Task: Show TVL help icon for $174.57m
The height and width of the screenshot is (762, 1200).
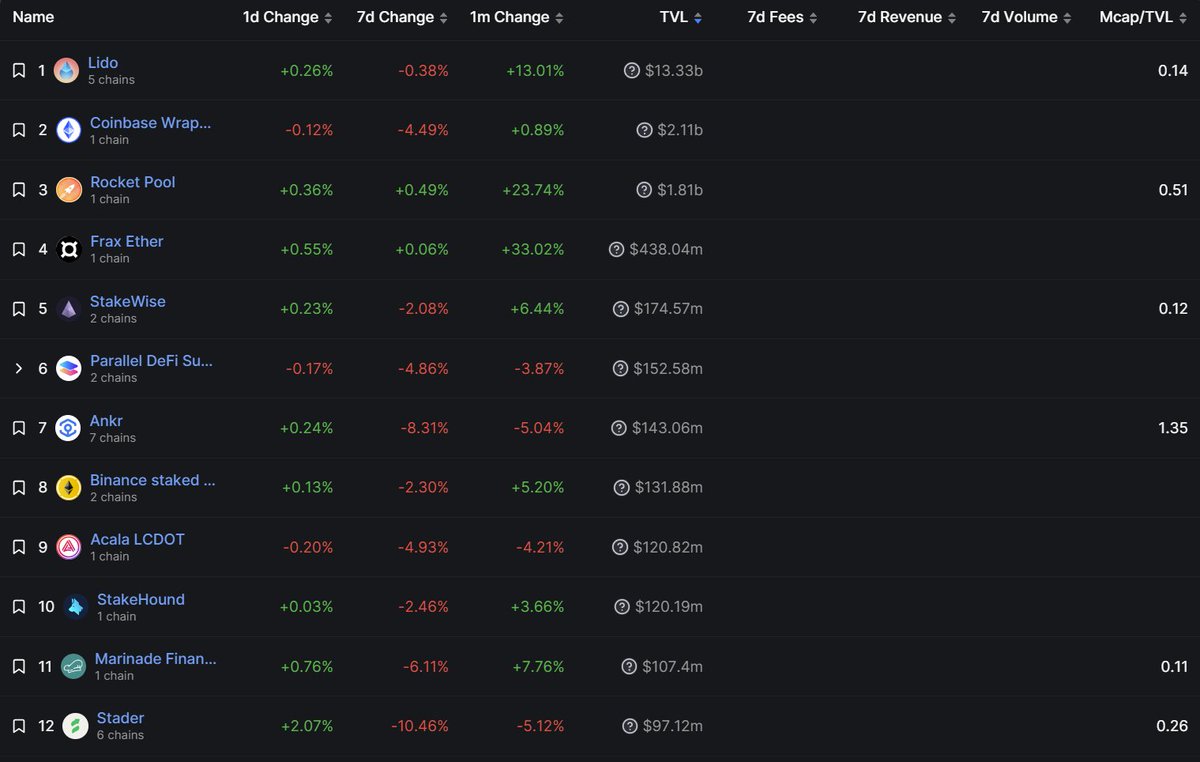Action: [x=621, y=309]
